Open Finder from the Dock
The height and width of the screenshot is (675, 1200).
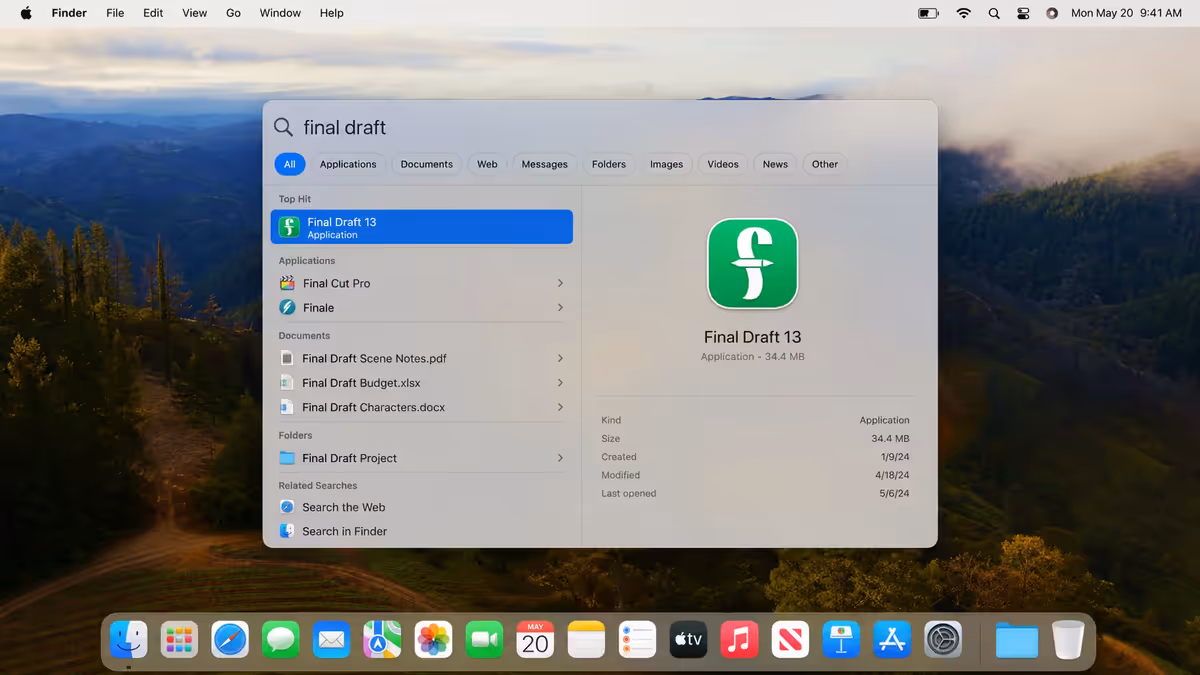pyautogui.click(x=129, y=640)
